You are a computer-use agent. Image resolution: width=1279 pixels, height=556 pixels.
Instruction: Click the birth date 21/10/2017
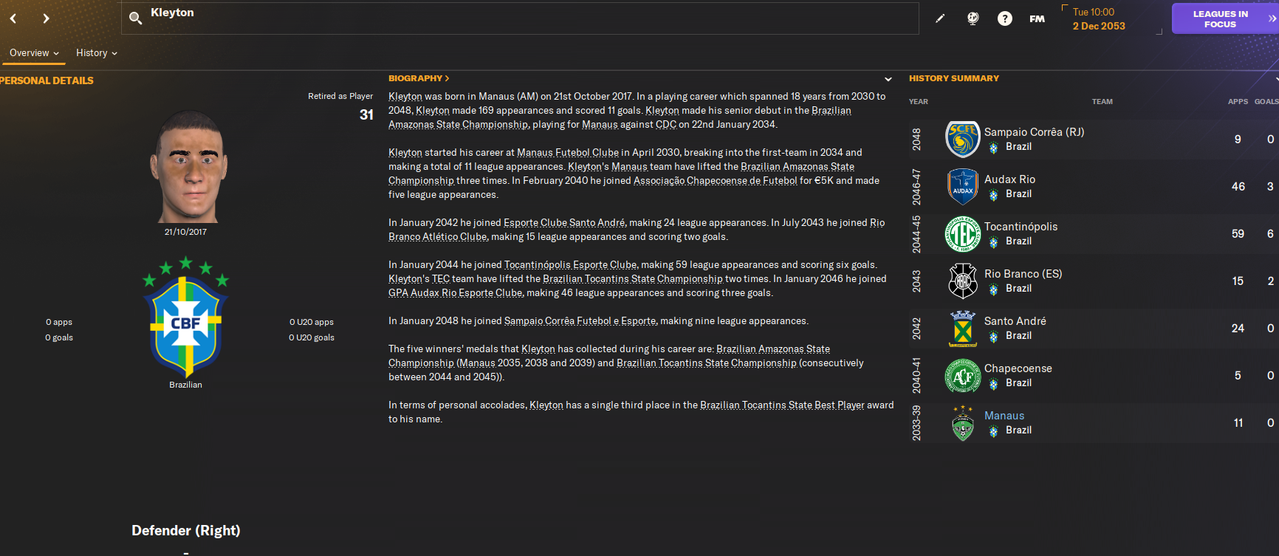pyautogui.click(x=187, y=232)
